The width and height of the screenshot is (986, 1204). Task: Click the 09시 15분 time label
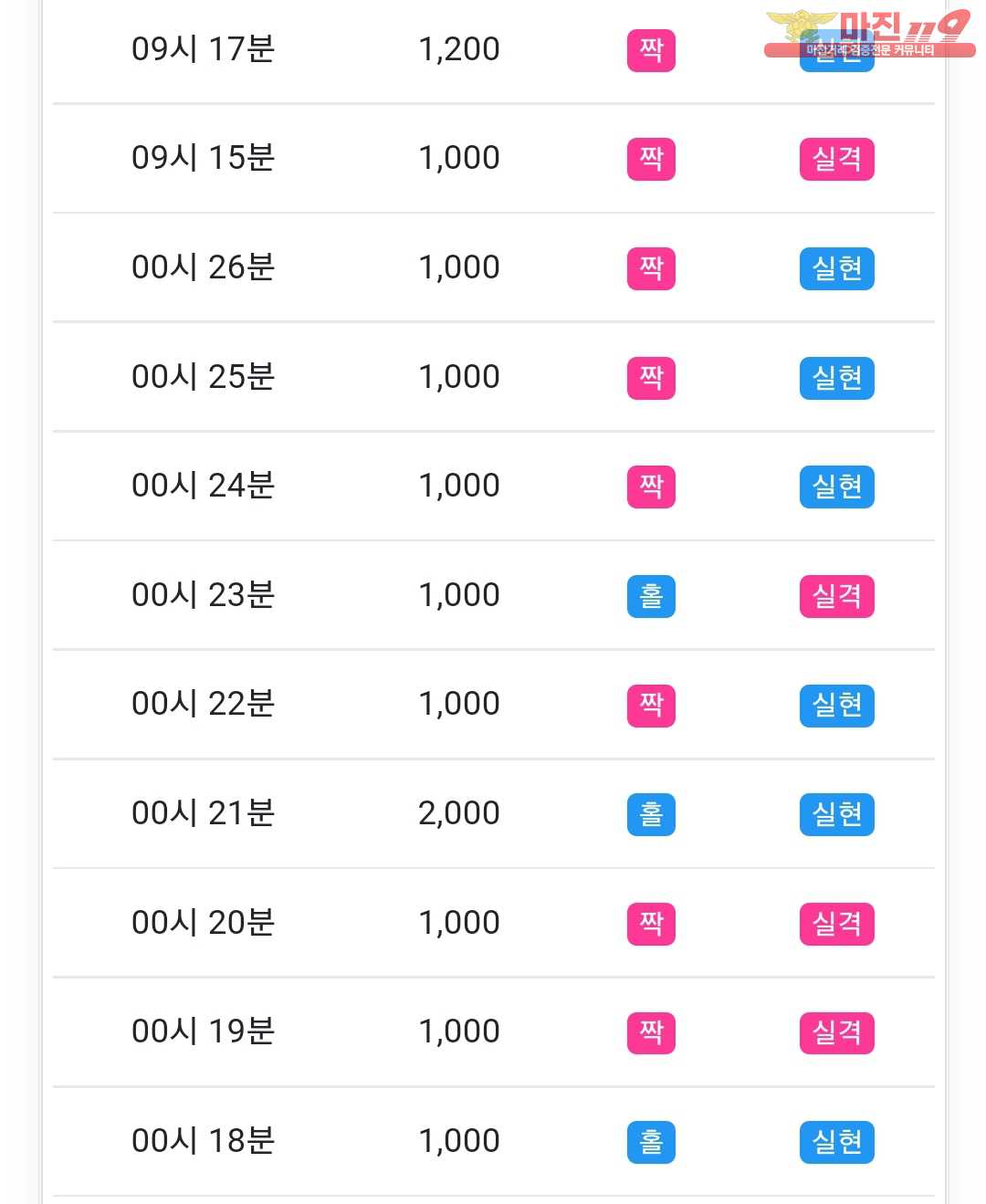pos(204,158)
